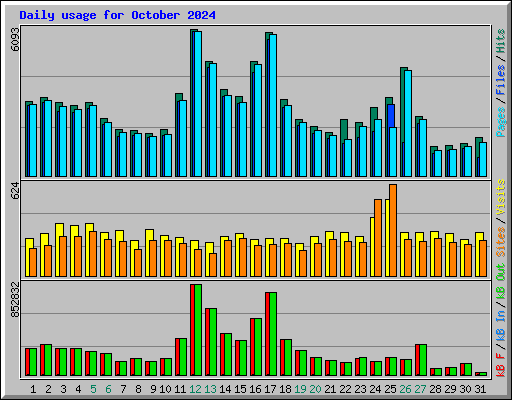The height and width of the screenshot is (400, 512).
Task: Click the day 17 green kB Out bar
Action: (273, 334)
